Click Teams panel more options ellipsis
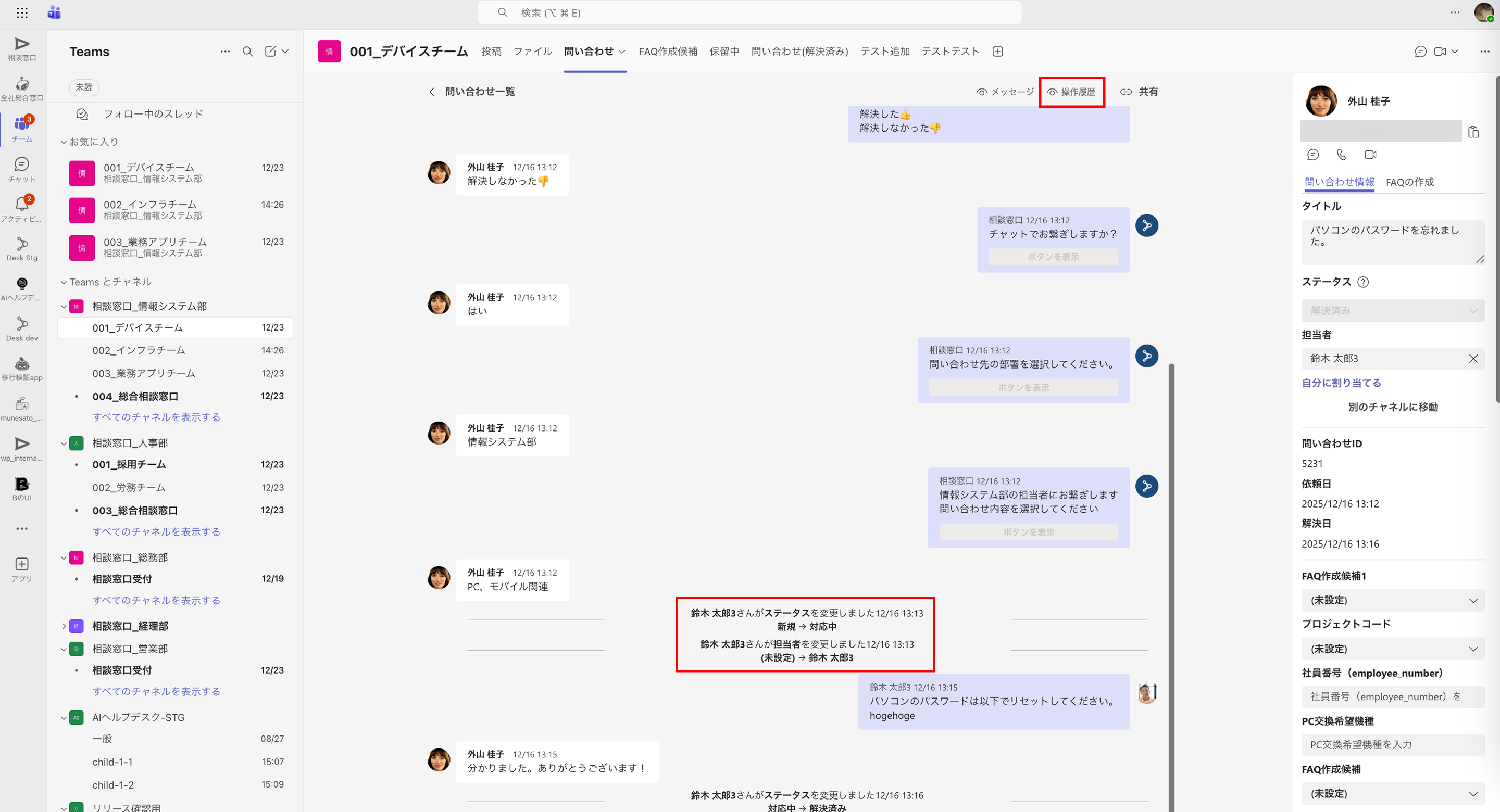1500x812 pixels. 226,51
